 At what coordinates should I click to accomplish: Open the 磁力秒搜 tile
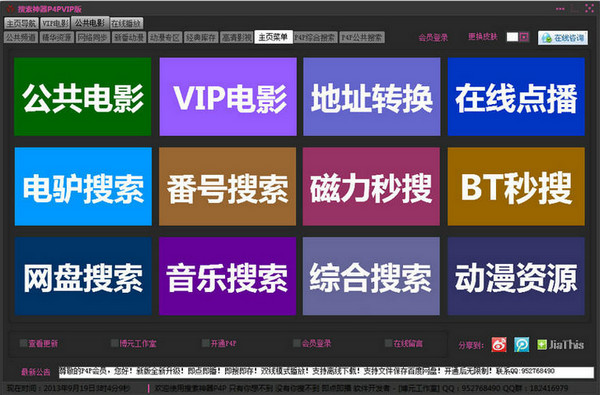371,186
